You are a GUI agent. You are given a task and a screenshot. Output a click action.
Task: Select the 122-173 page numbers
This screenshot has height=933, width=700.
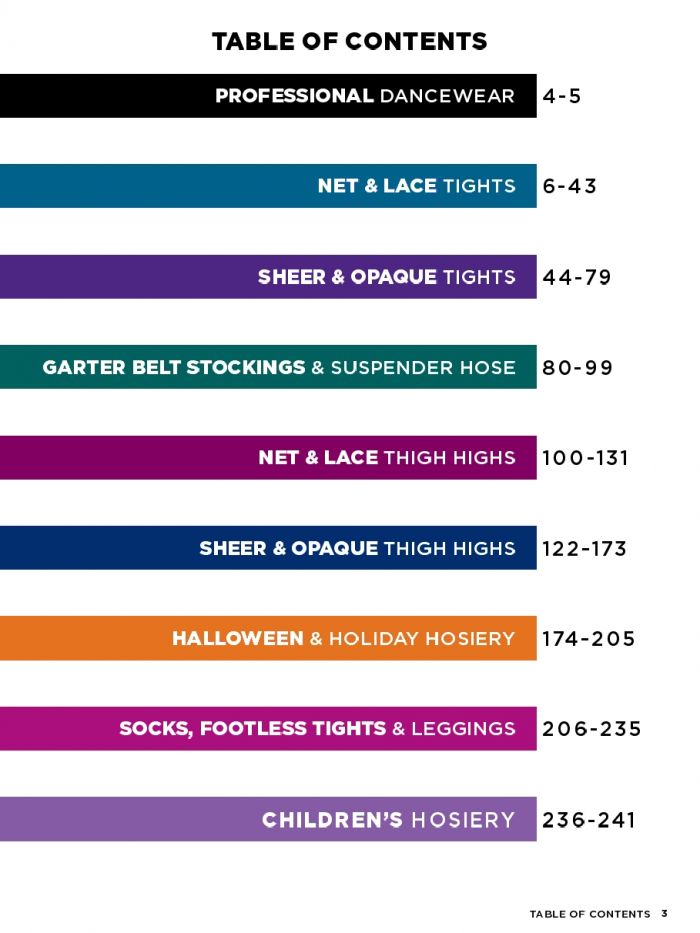click(584, 548)
